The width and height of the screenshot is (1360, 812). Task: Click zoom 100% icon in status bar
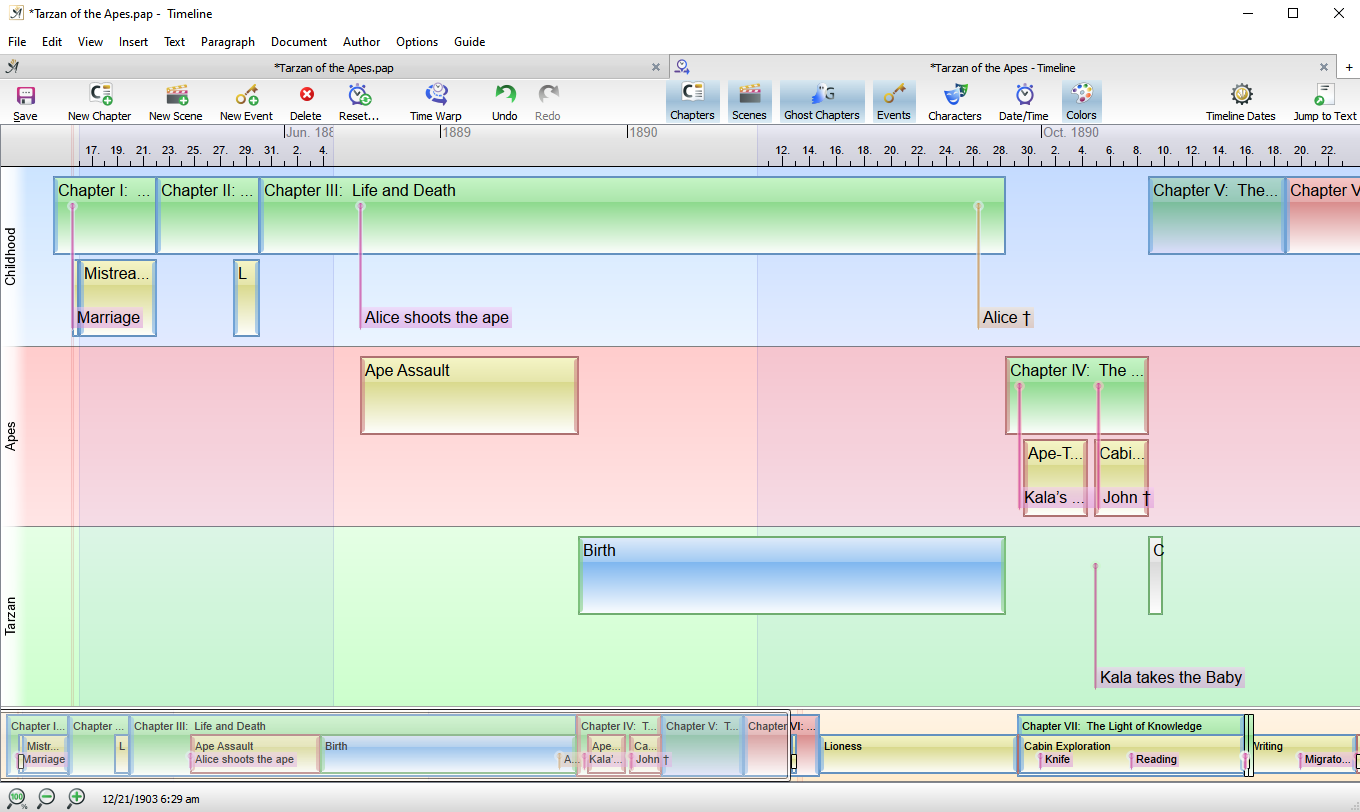click(x=17, y=798)
